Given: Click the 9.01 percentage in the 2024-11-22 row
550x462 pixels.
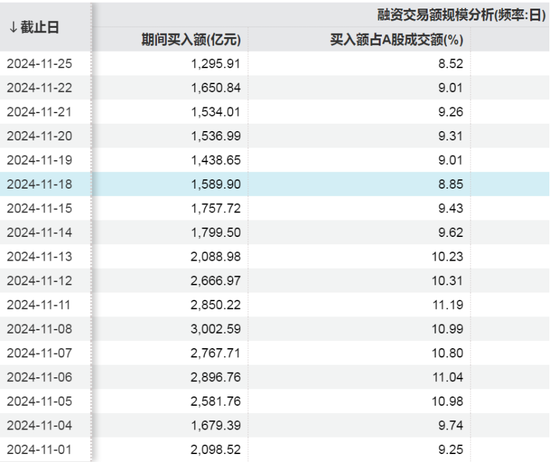Looking at the screenshot, I should pos(451,88).
